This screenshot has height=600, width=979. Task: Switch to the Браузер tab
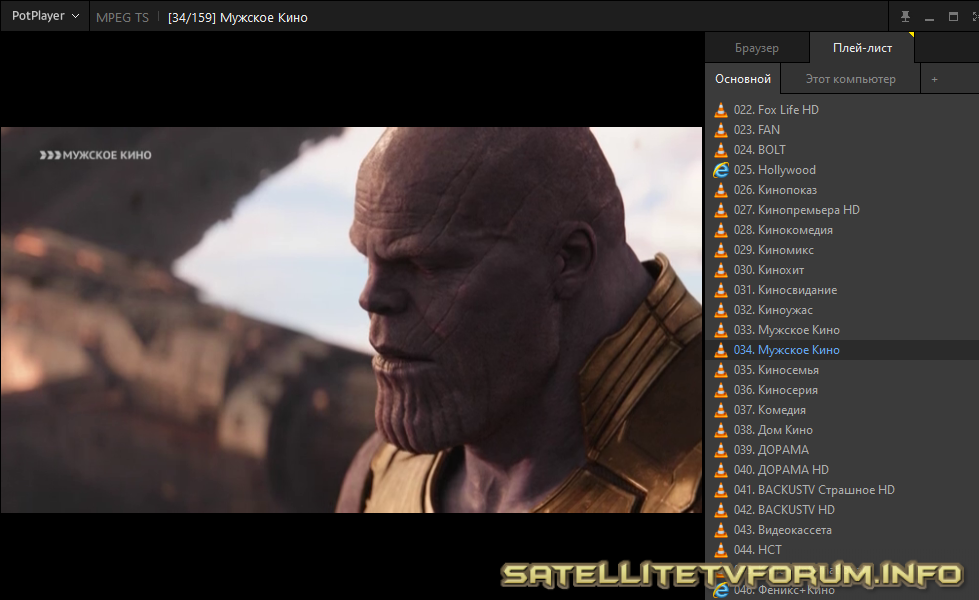pos(757,48)
